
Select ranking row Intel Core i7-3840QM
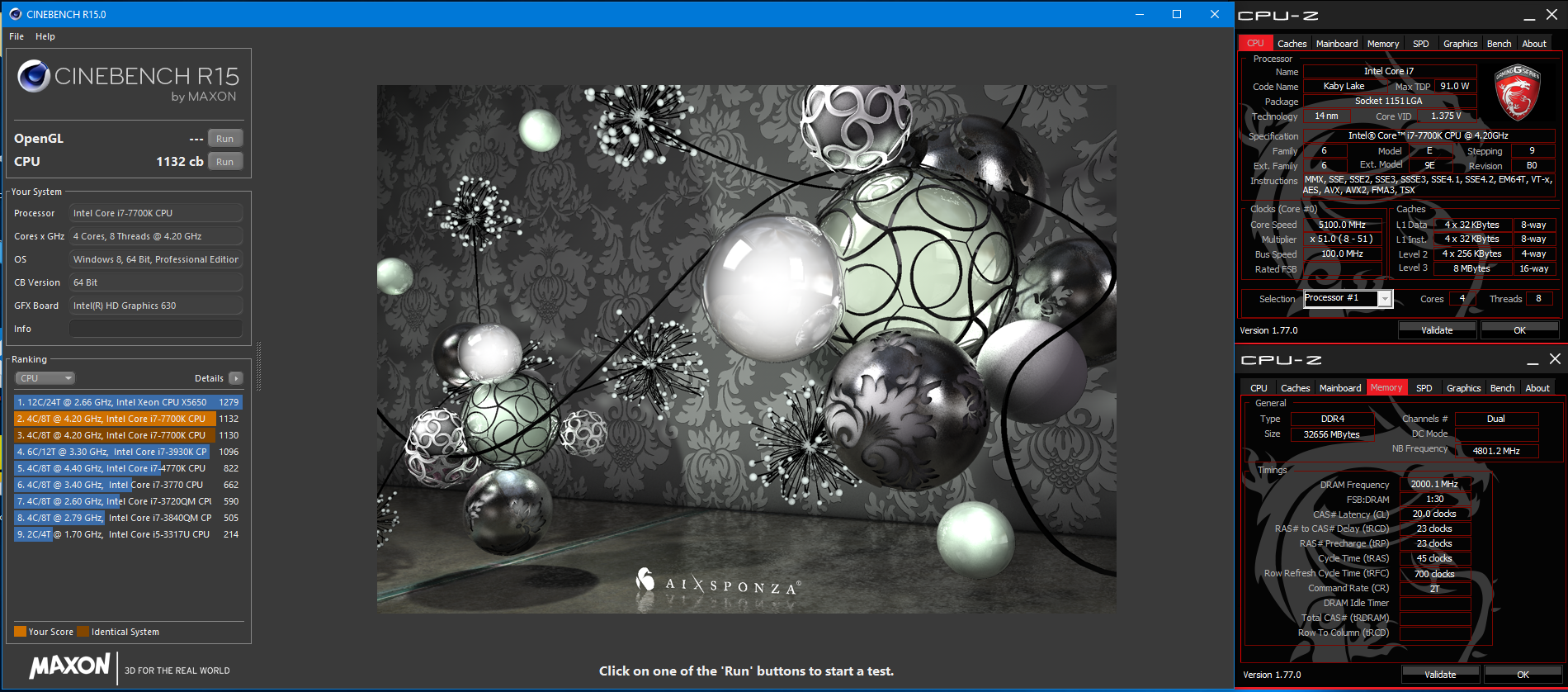tap(128, 518)
